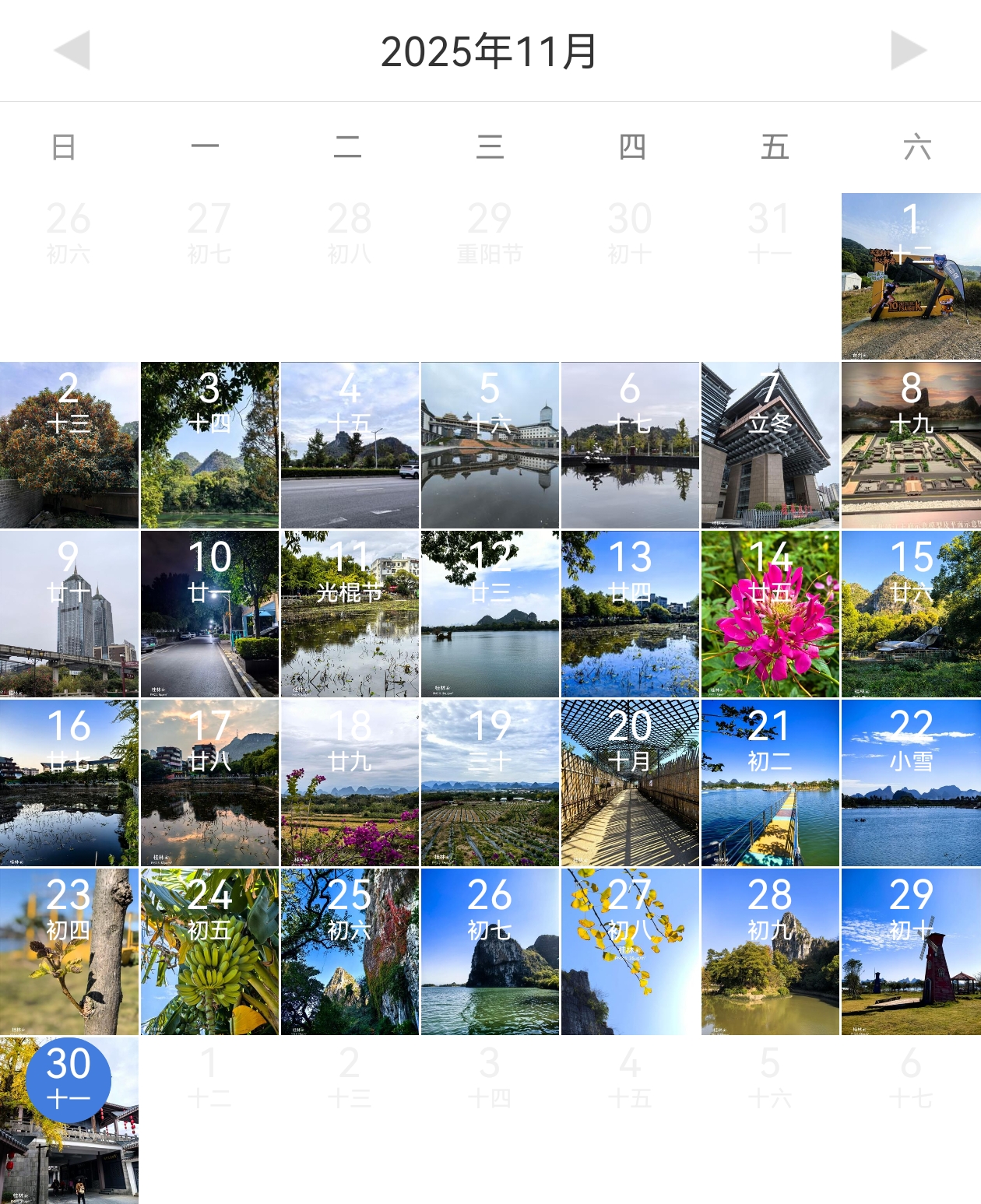Image resolution: width=981 pixels, height=1204 pixels.
Task: Open November 24 banana bunch photo
Action: point(209,952)
